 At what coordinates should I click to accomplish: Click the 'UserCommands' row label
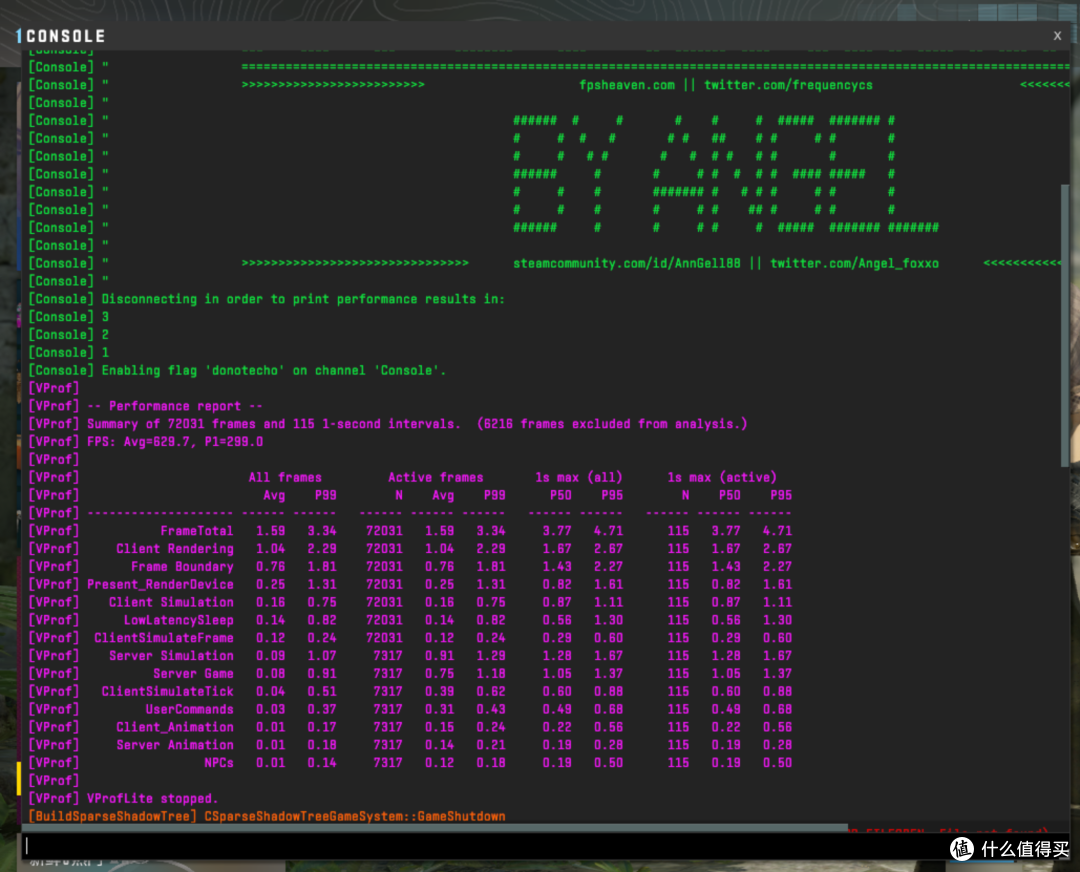coord(189,709)
